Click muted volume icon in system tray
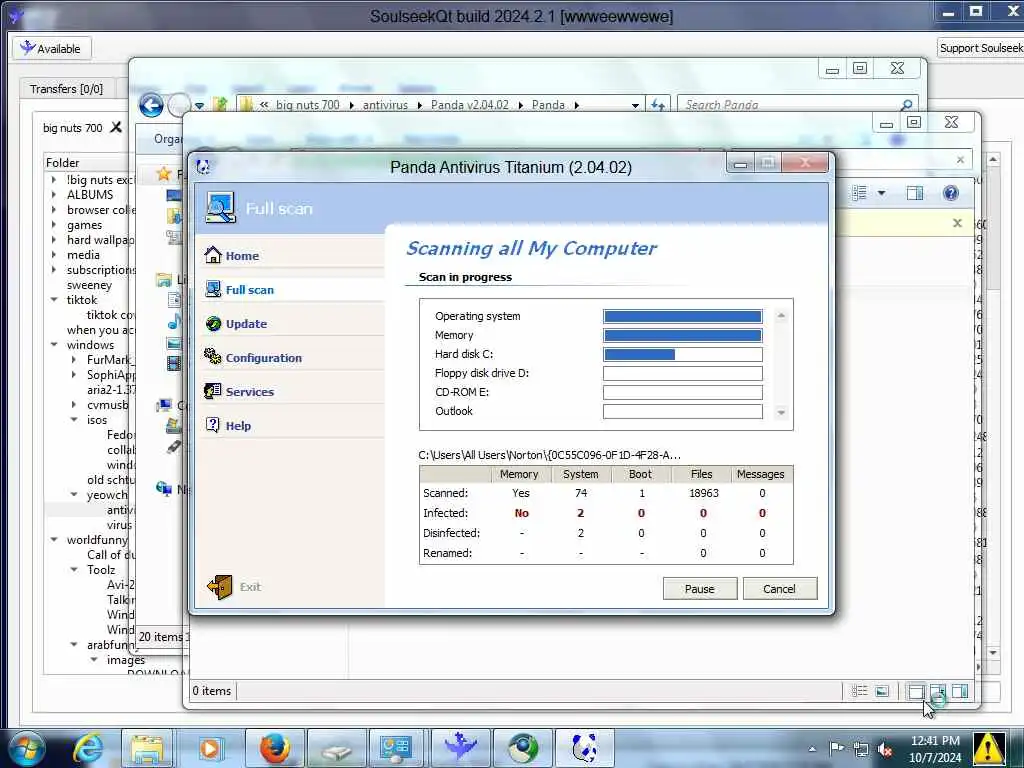Viewport: 1024px width, 768px height. coord(886,750)
